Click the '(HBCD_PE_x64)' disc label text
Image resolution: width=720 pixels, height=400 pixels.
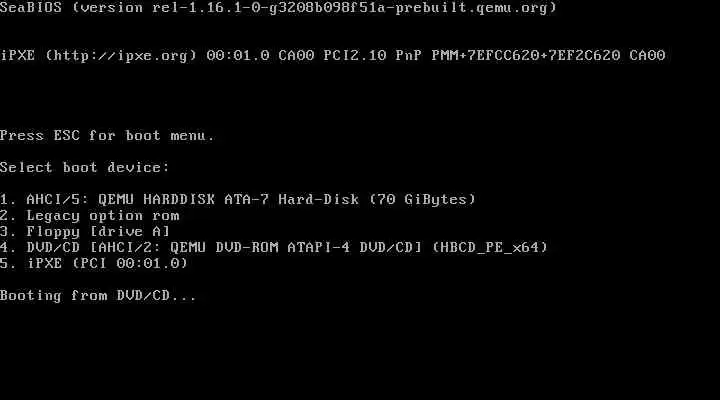click(x=490, y=248)
